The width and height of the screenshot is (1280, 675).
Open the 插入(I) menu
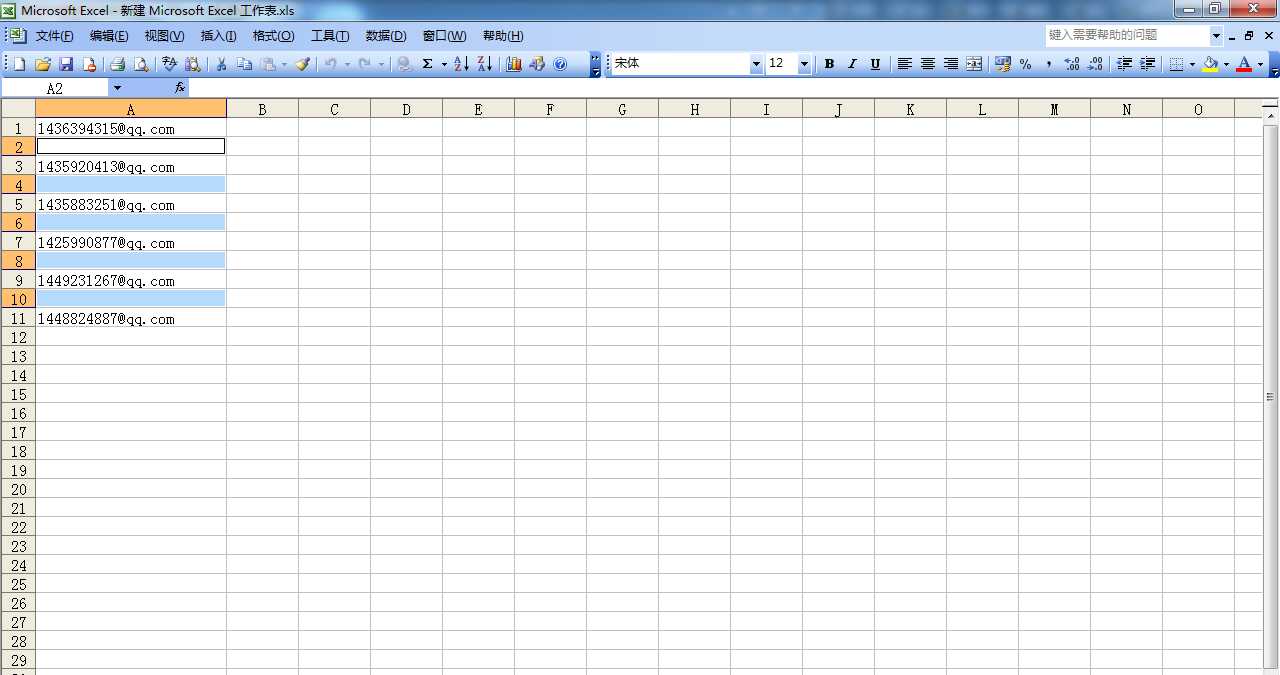219,36
